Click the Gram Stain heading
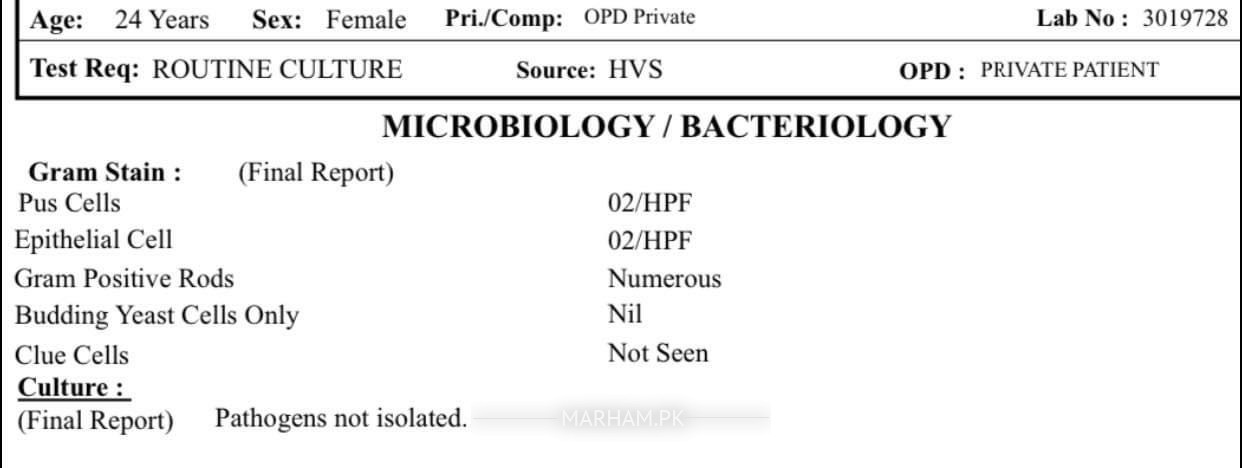The image size is (1242, 468). click(x=106, y=172)
